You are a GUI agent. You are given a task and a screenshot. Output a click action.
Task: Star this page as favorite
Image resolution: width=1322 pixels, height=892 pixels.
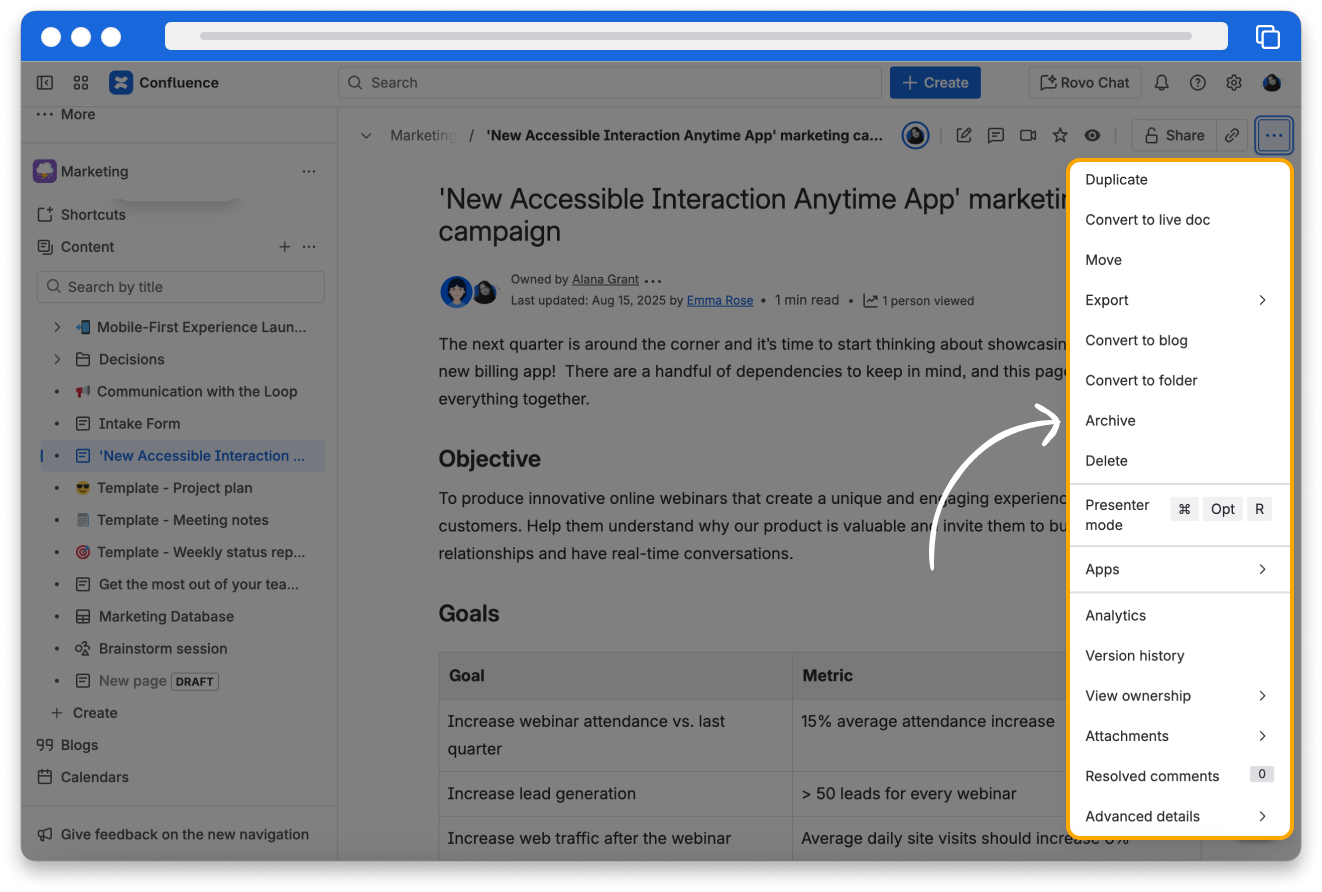1060,136
